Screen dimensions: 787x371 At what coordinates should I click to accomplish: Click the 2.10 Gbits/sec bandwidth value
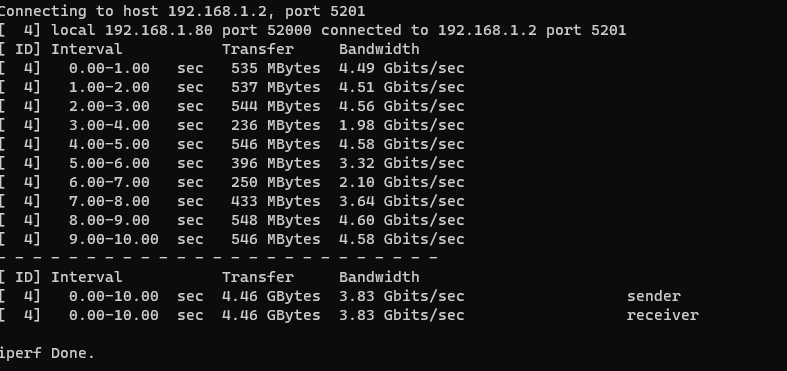tap(402, 182)
